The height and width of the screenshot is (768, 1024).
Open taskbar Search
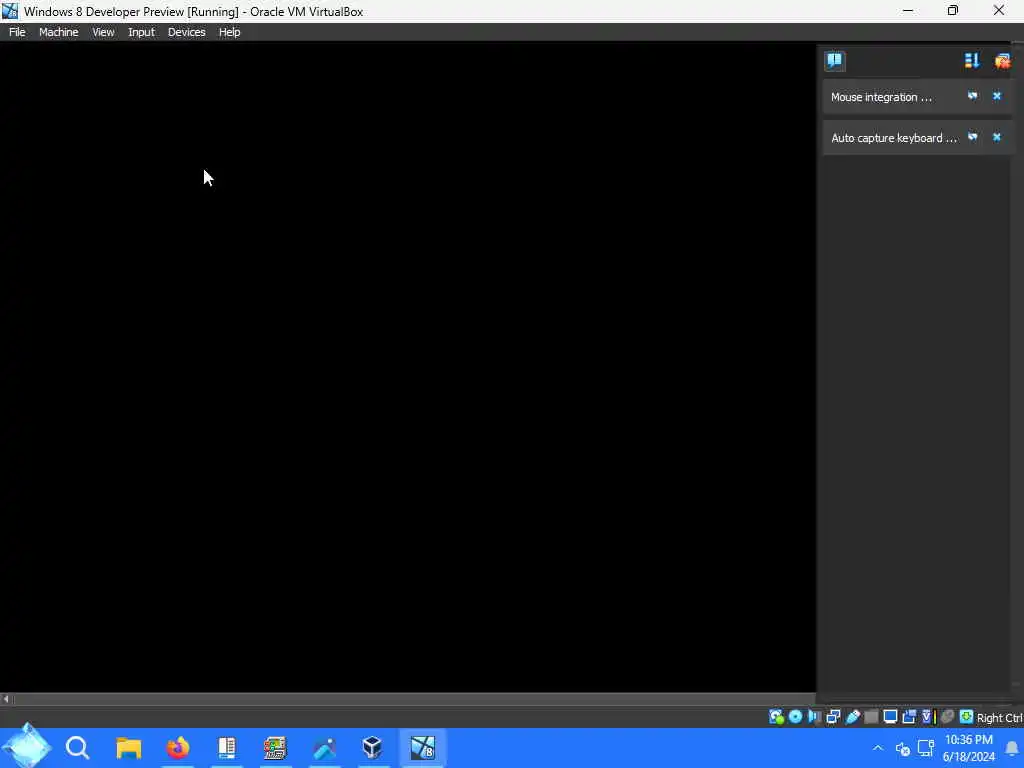(78, 748)
